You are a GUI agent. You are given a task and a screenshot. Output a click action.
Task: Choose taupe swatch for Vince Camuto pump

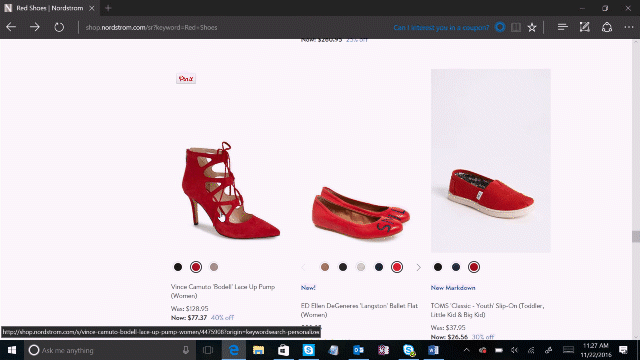coord(214,267)
